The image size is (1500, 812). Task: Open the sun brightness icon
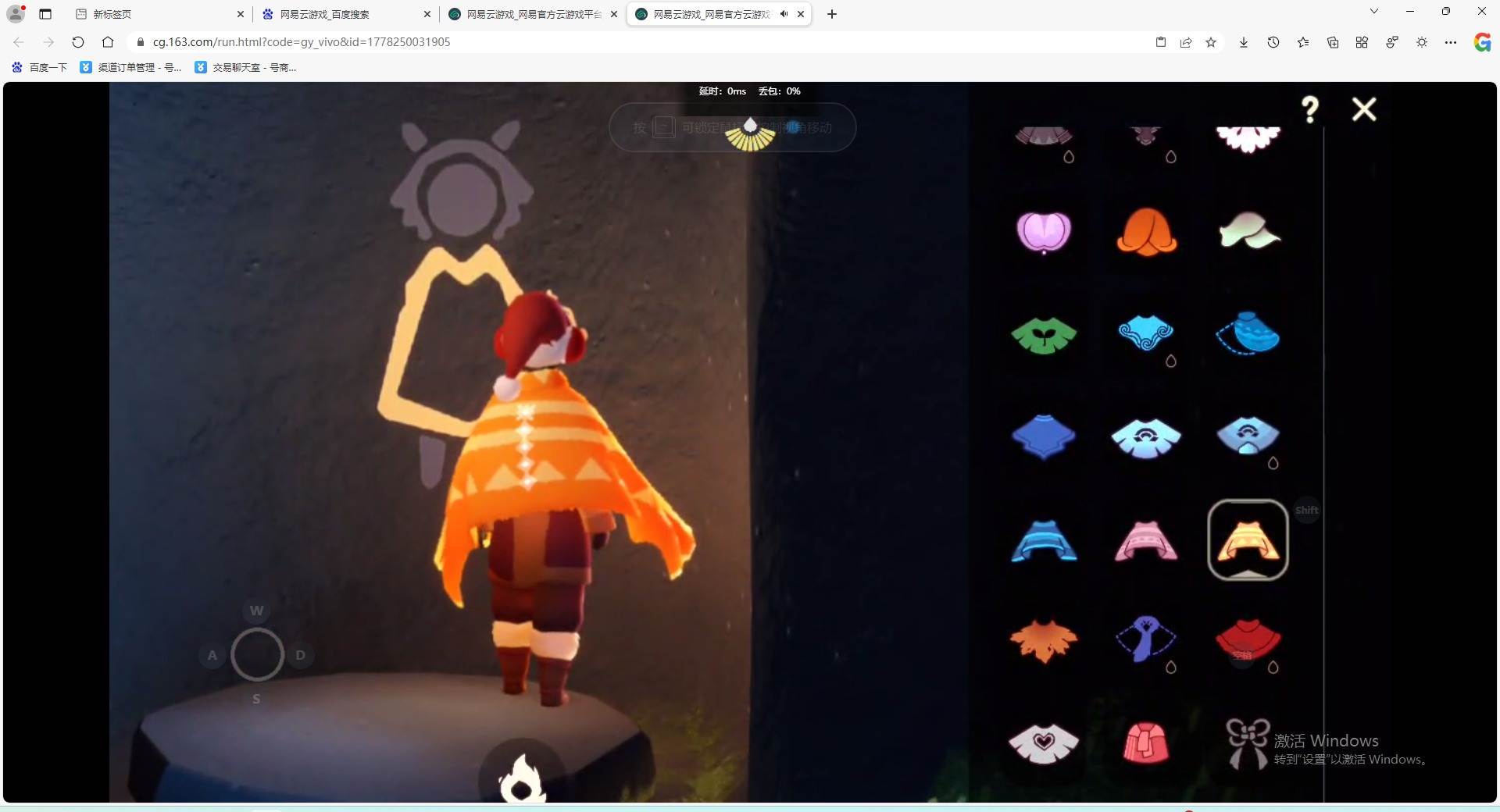(x=1422, y=42)
